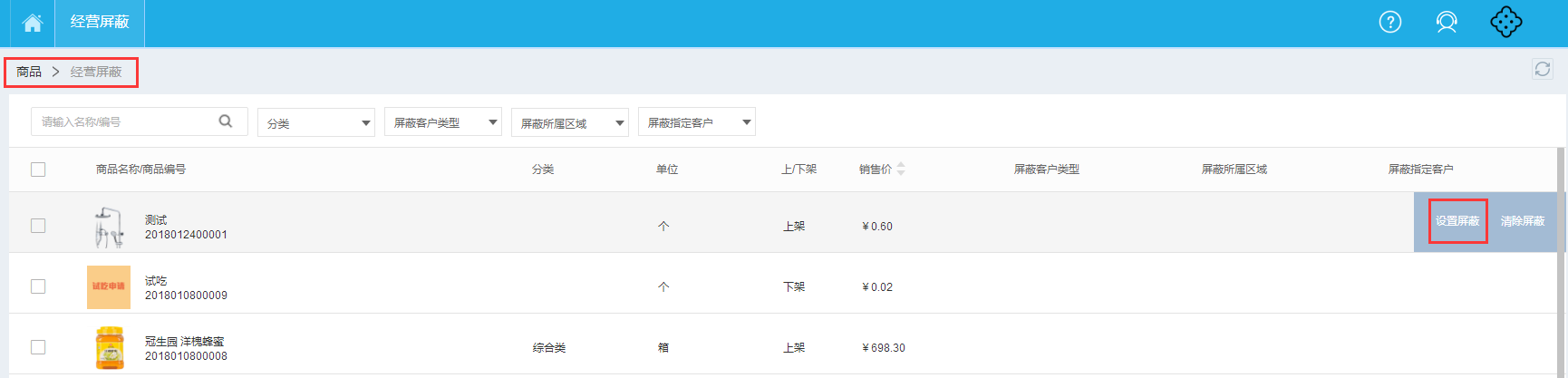
Task: Click the 商品名称/商品编号 column header
Action: pos(140,170)
